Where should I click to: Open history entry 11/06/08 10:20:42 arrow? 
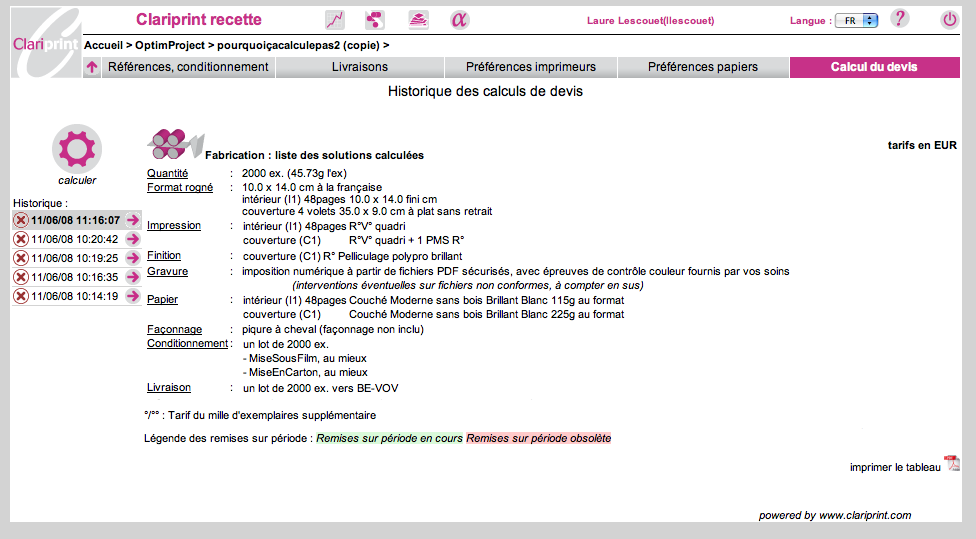133,240
